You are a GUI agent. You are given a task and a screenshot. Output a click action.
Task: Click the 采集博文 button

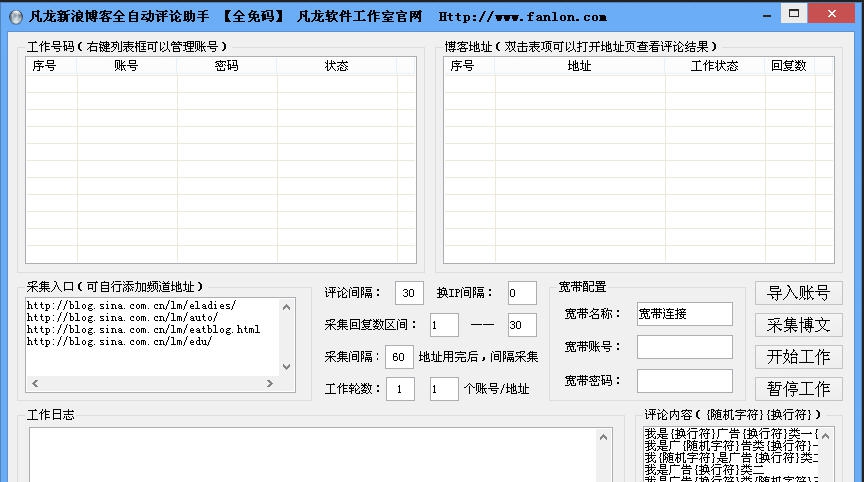tap(798, 325)
